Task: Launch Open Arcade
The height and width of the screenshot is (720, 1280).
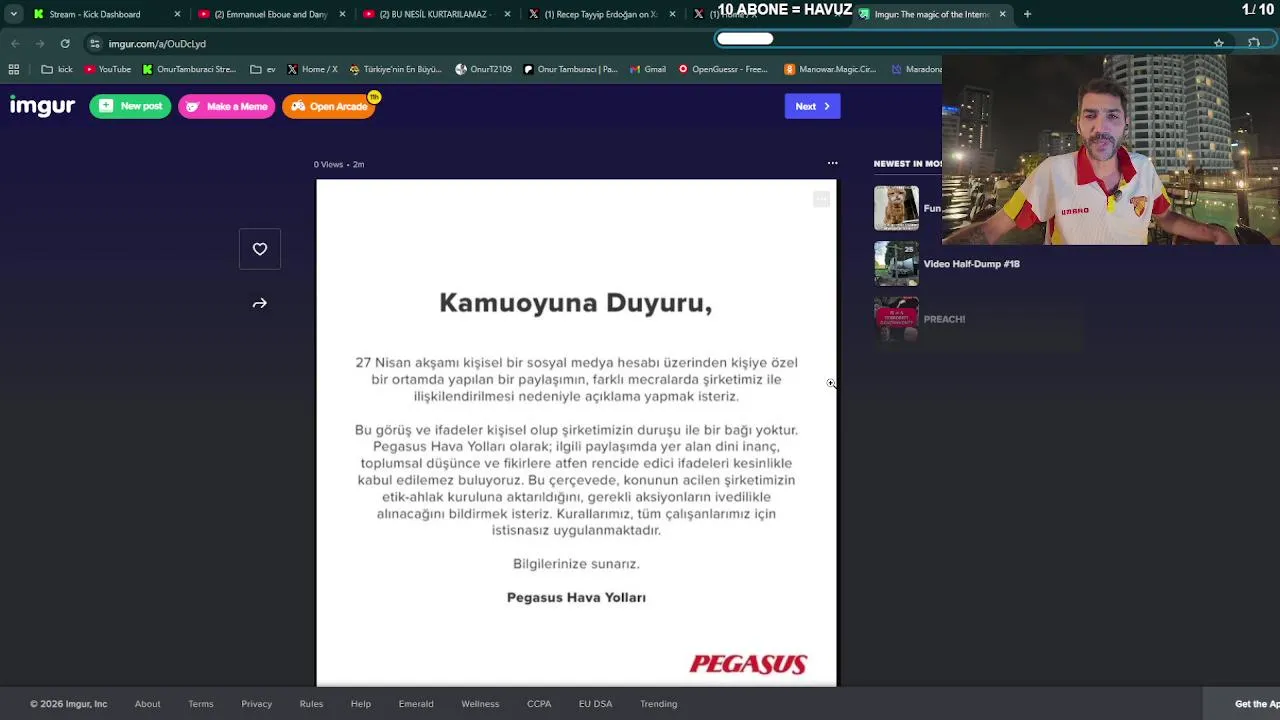Action: [x=329, y=106]
